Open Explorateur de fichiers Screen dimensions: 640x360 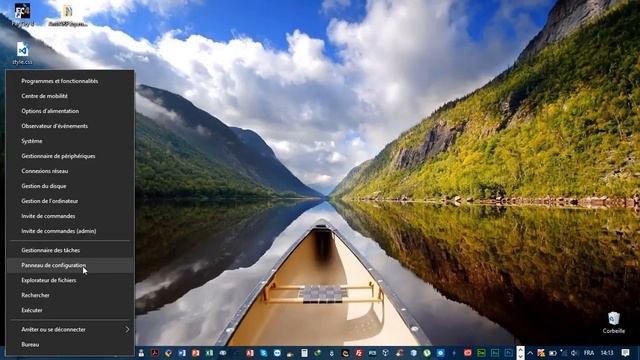tap(70, 280)
